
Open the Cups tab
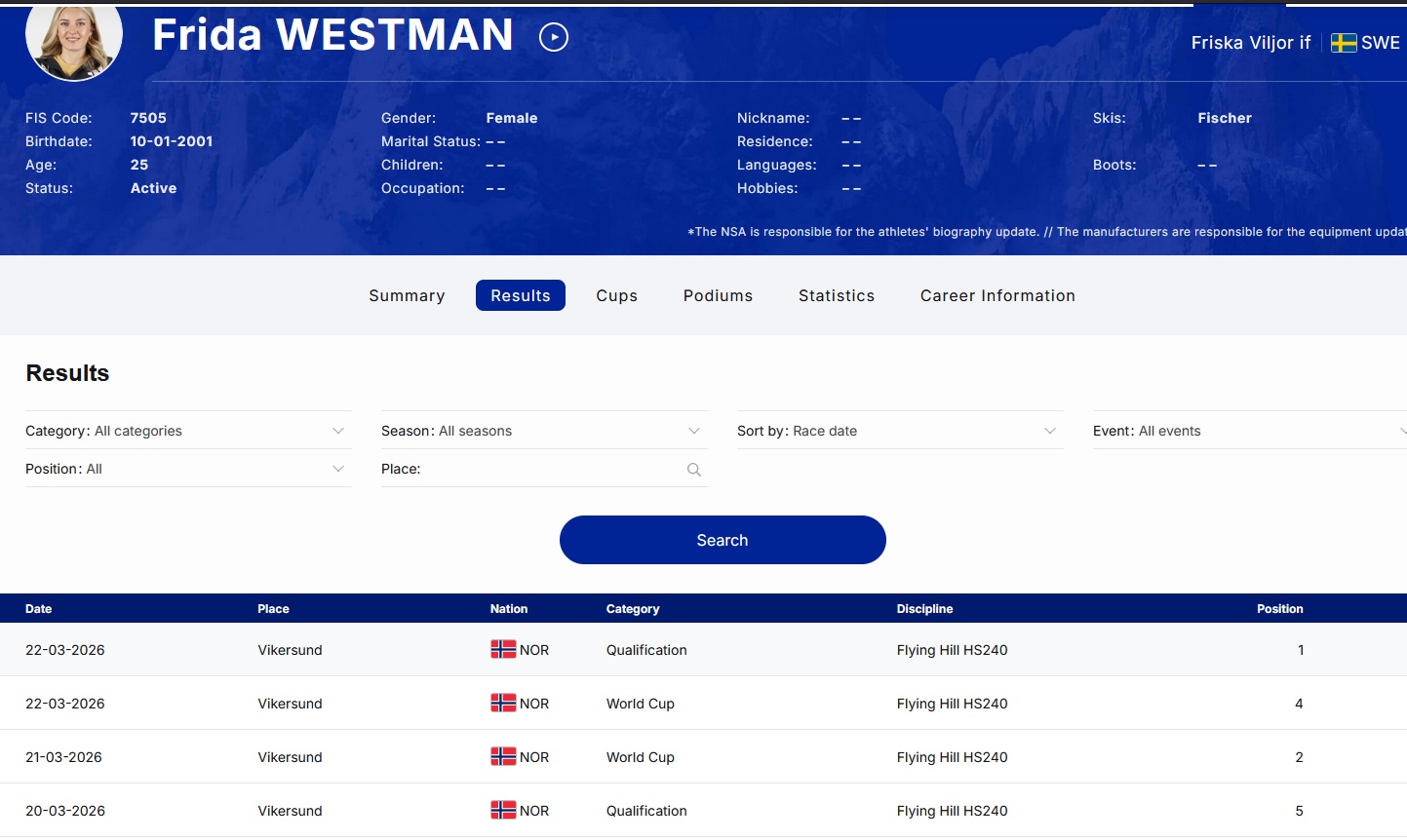coord(617,295)
